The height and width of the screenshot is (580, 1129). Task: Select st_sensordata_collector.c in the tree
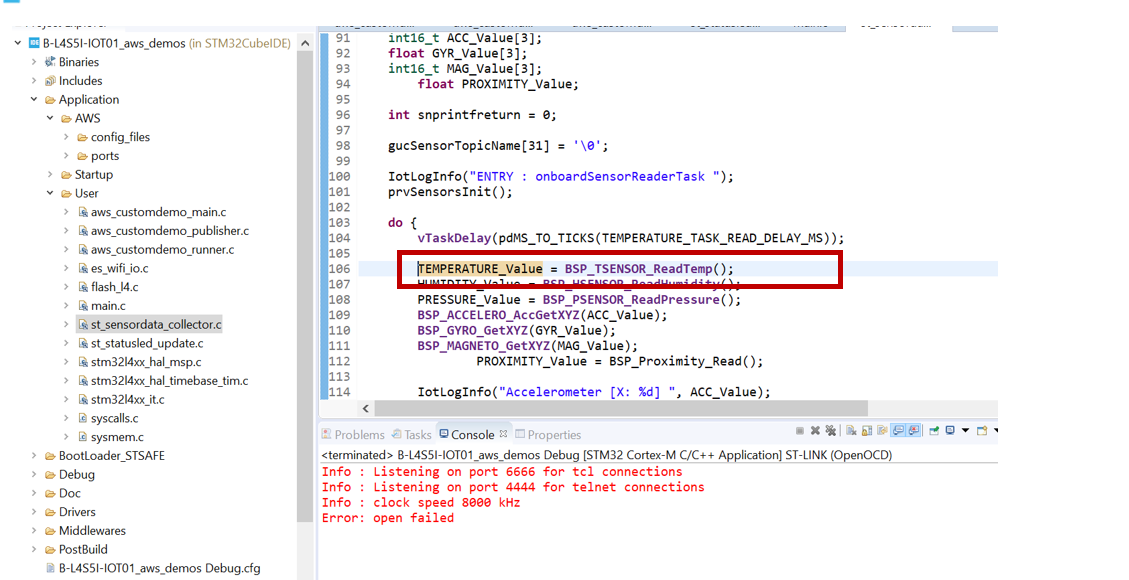coord(156,324)
